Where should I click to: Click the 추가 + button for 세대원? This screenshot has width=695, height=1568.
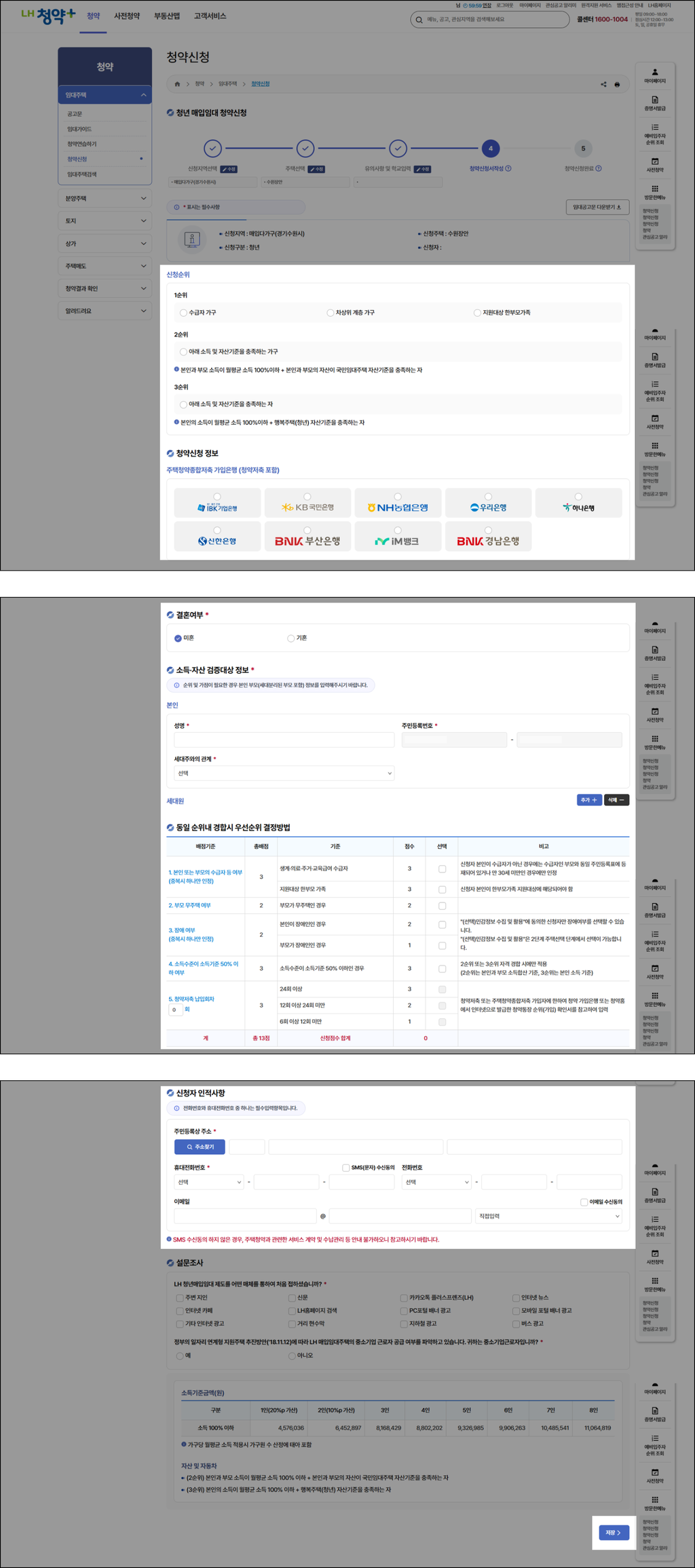pos(589,800)
